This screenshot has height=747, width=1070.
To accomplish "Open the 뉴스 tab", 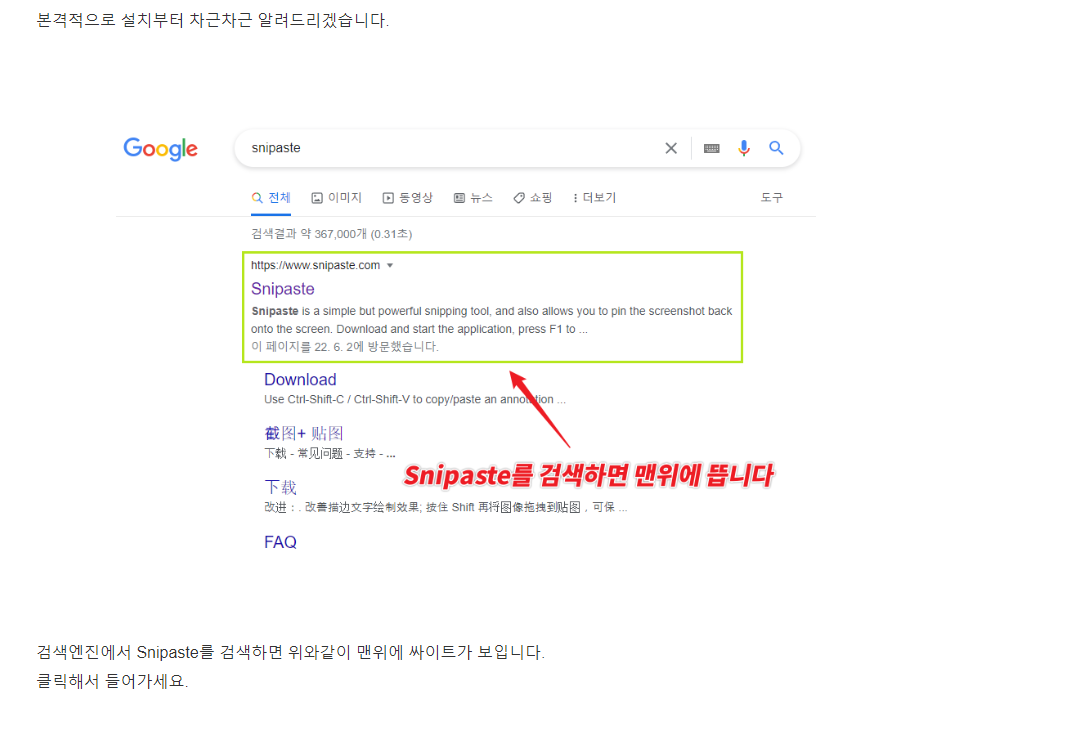I will coord(473,198).
